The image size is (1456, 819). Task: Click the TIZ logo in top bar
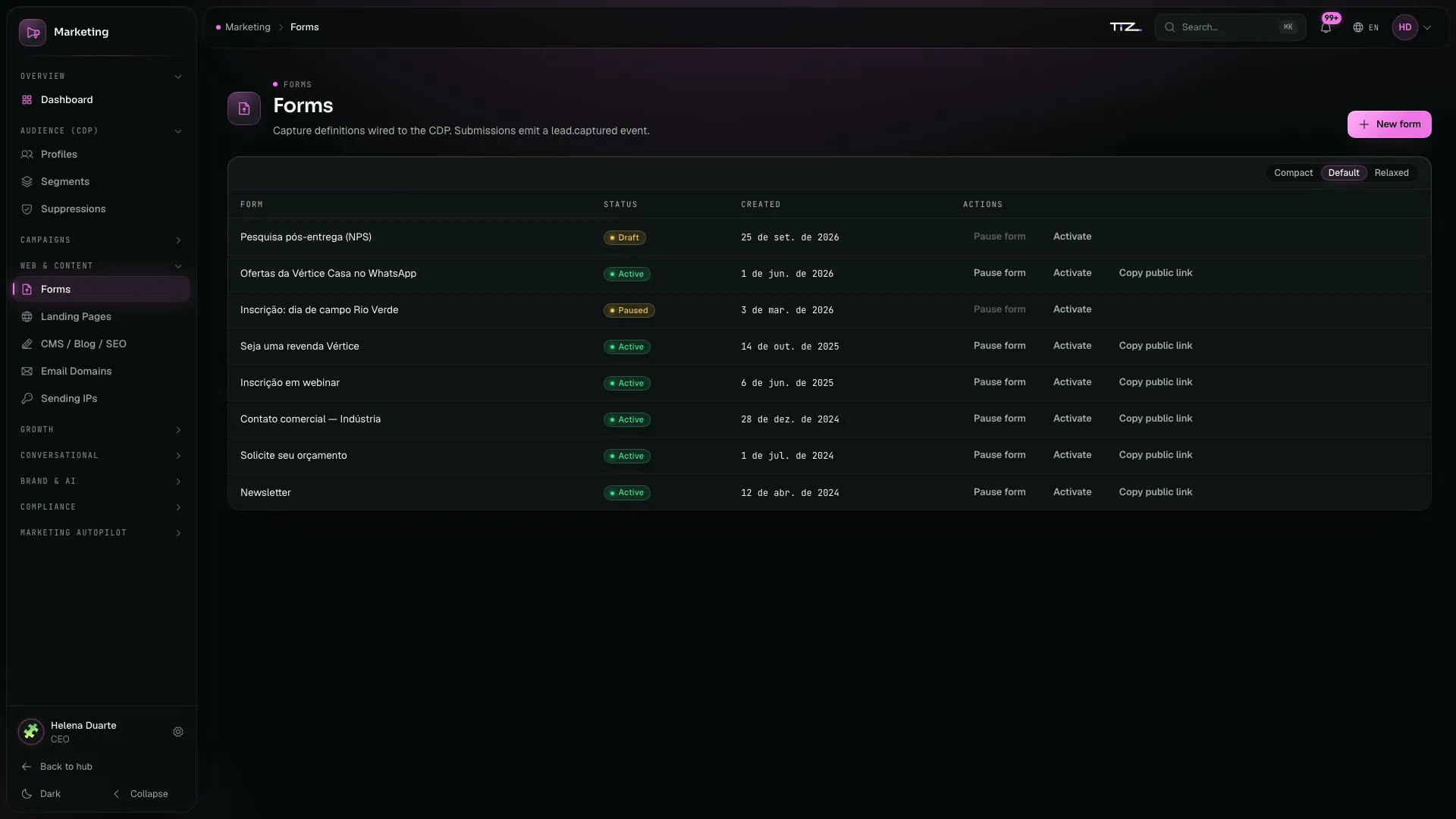click(1125, 27)
